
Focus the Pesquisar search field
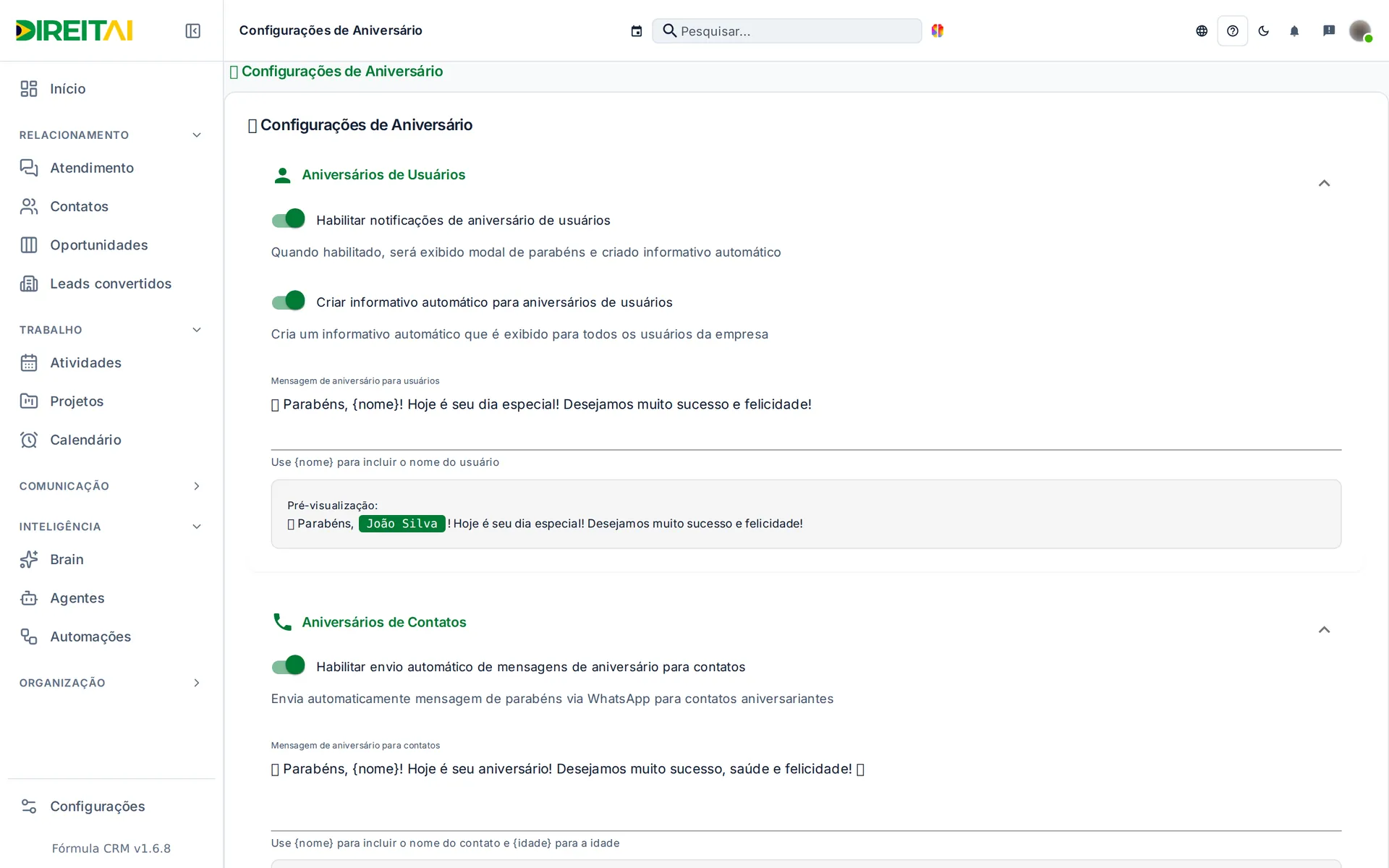[787, 31]
